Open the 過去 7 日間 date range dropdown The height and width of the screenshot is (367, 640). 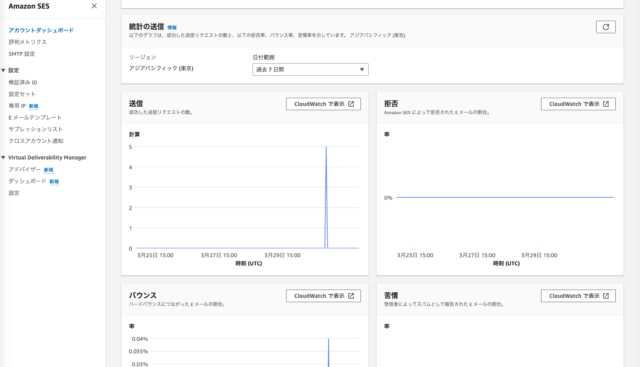(310, 69)
